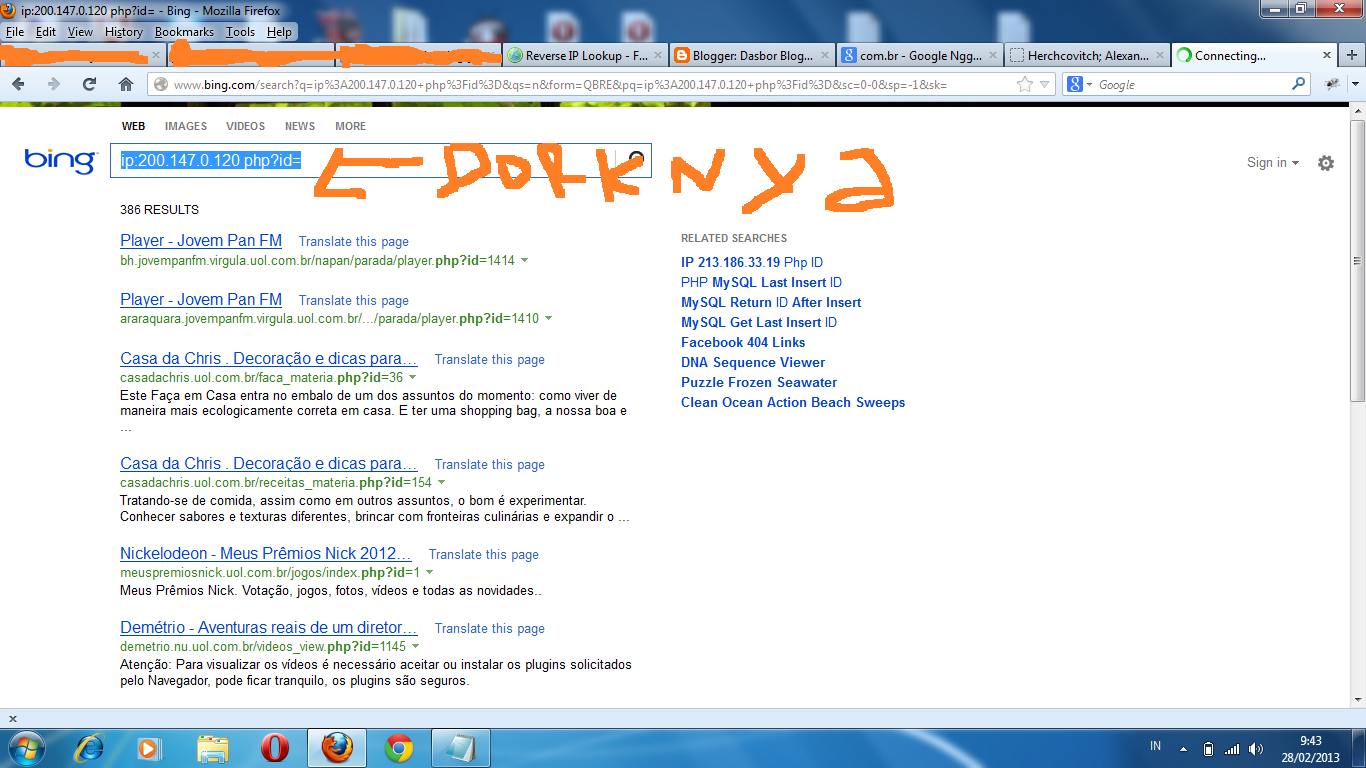Open the toolbar dropdown beside bug icon
The width and height of the screenshot is (1366, 768).
1355,85
